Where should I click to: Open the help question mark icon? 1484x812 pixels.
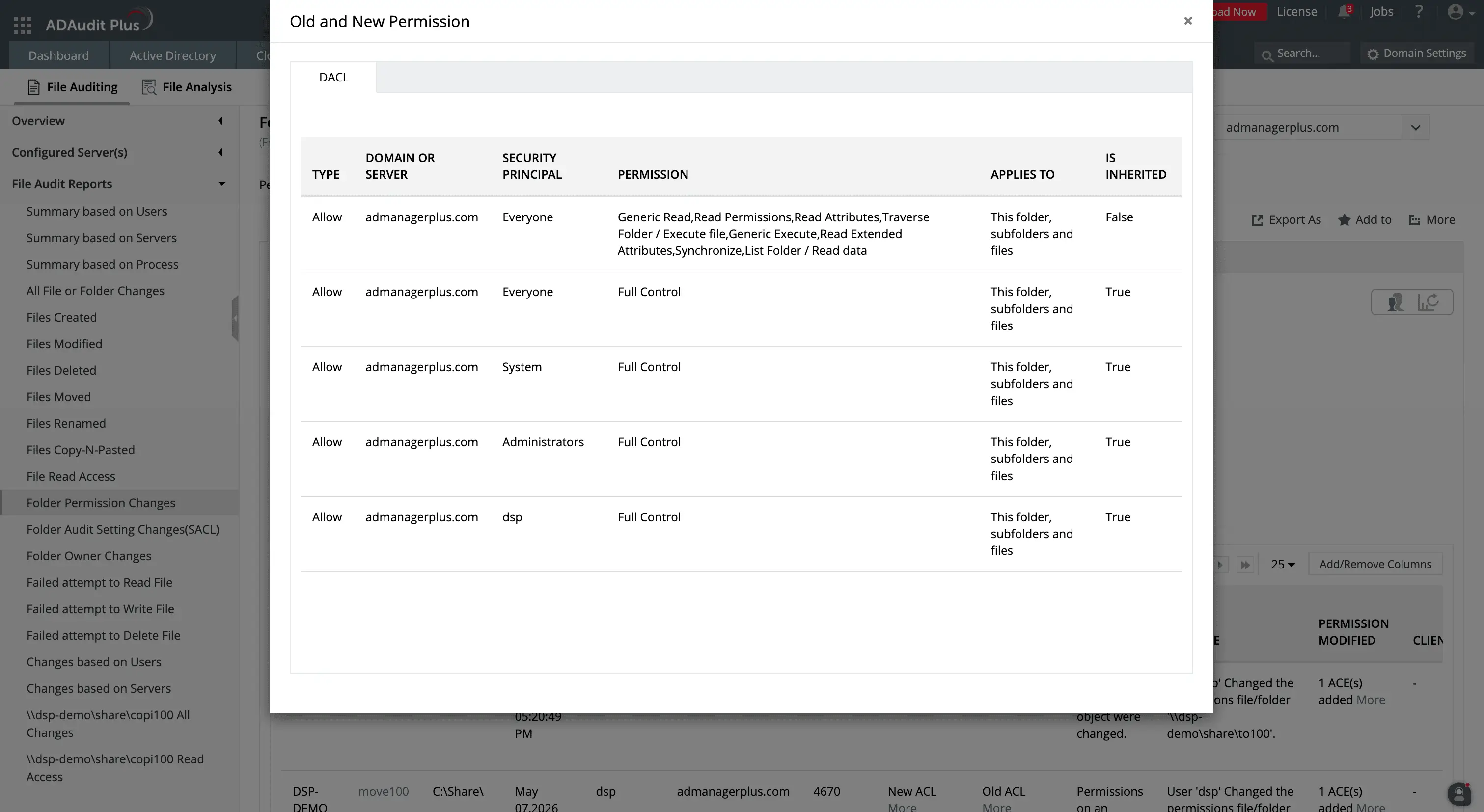1419,11
